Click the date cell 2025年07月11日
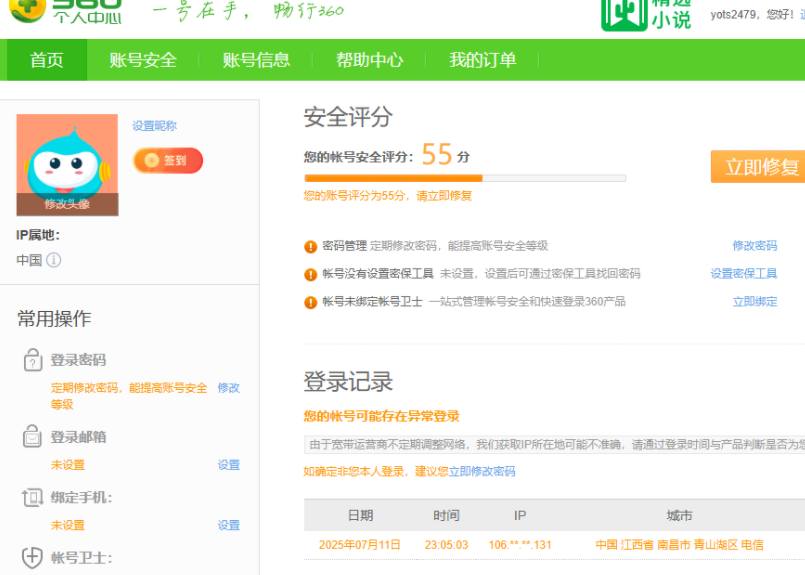The height and width of the screenshot is (575, 805). [x=359, y=545]
